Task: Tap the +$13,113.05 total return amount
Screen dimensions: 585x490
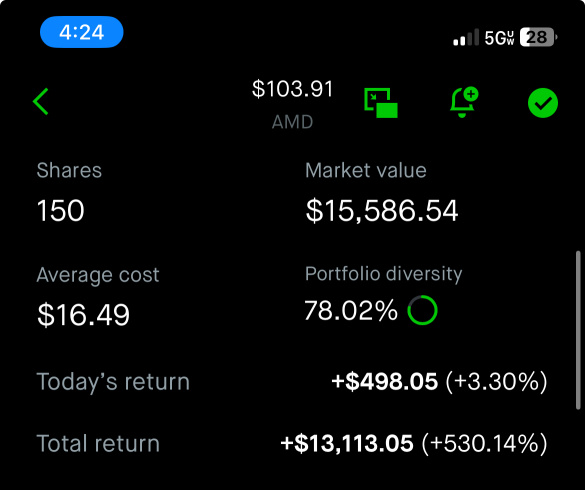Action: point(347,443)
